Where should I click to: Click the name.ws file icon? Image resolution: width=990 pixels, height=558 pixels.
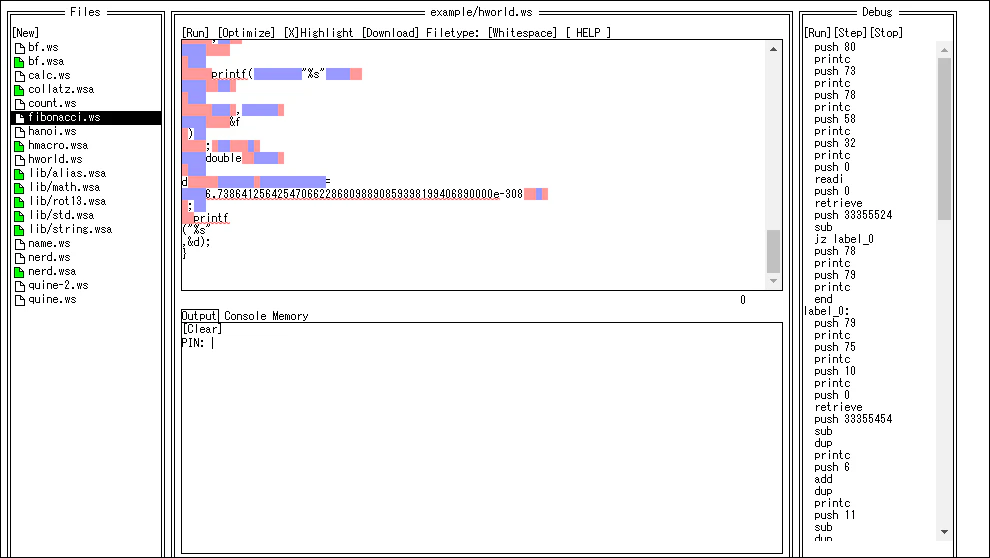pyautogui.click(x=20, y=244)
